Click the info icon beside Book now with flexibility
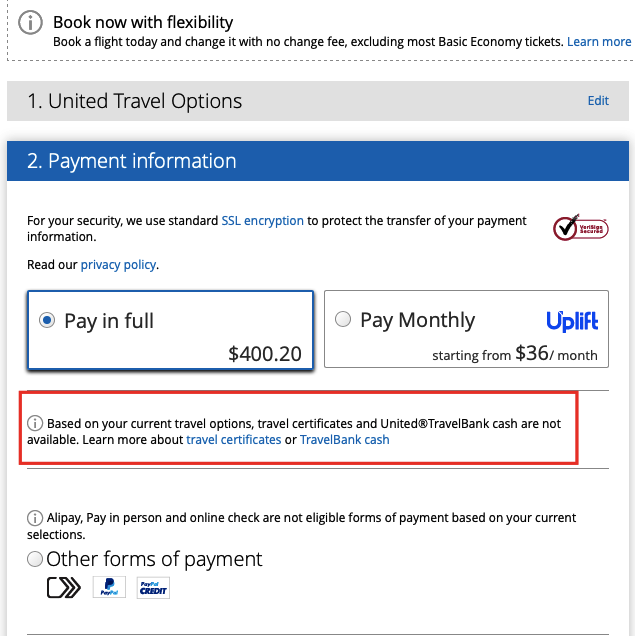635x636 pixels. click(30, 22)
